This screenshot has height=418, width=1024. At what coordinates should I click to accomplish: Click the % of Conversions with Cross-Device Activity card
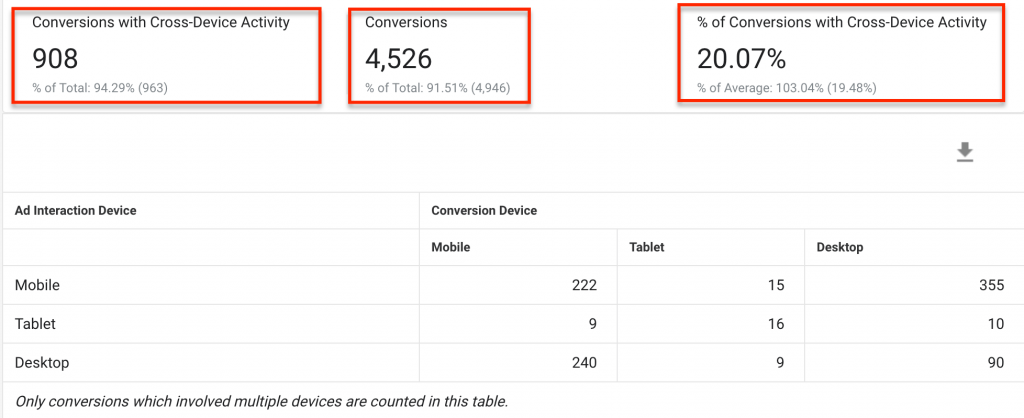(x=841, y=53)
